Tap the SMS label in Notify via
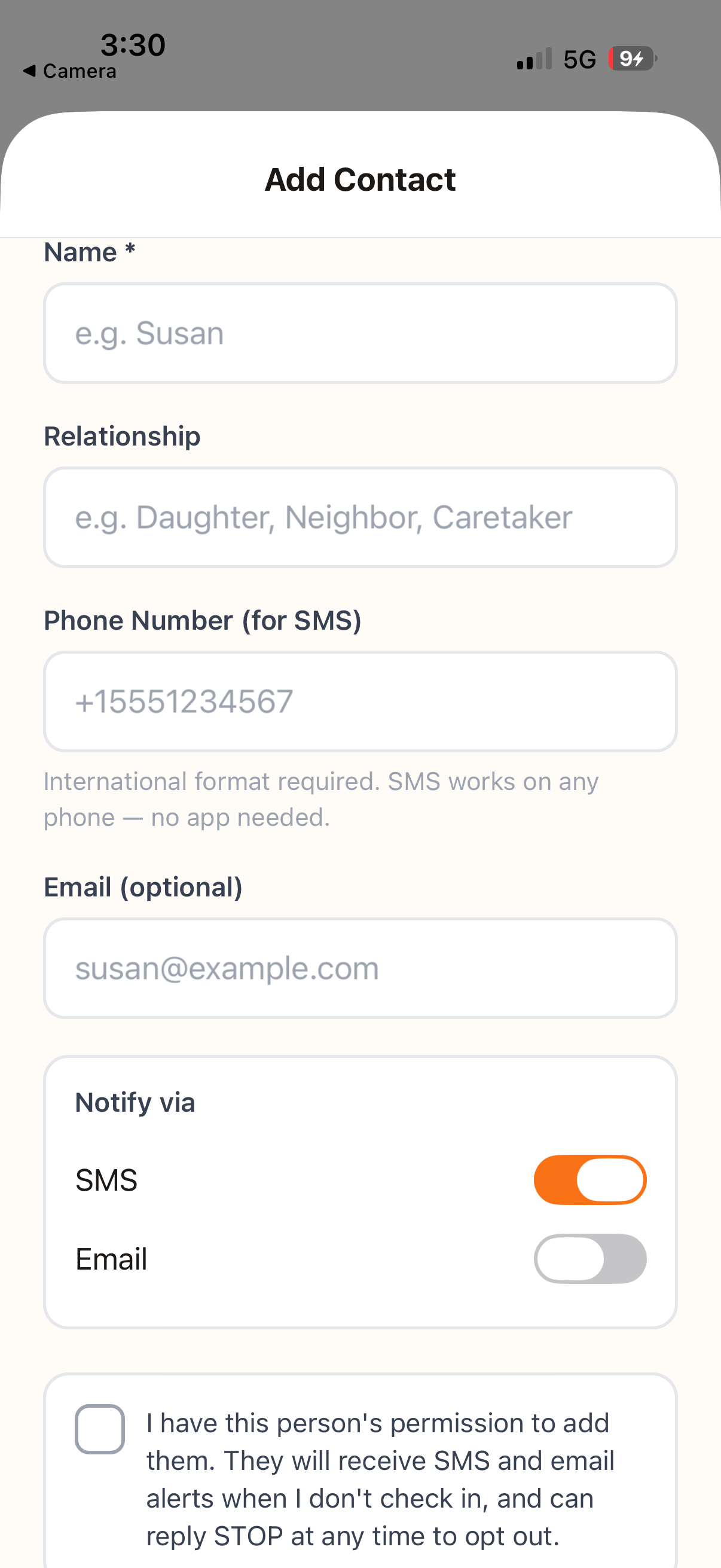This screenshot has height=1568, width=721. tap(106, 1180)
